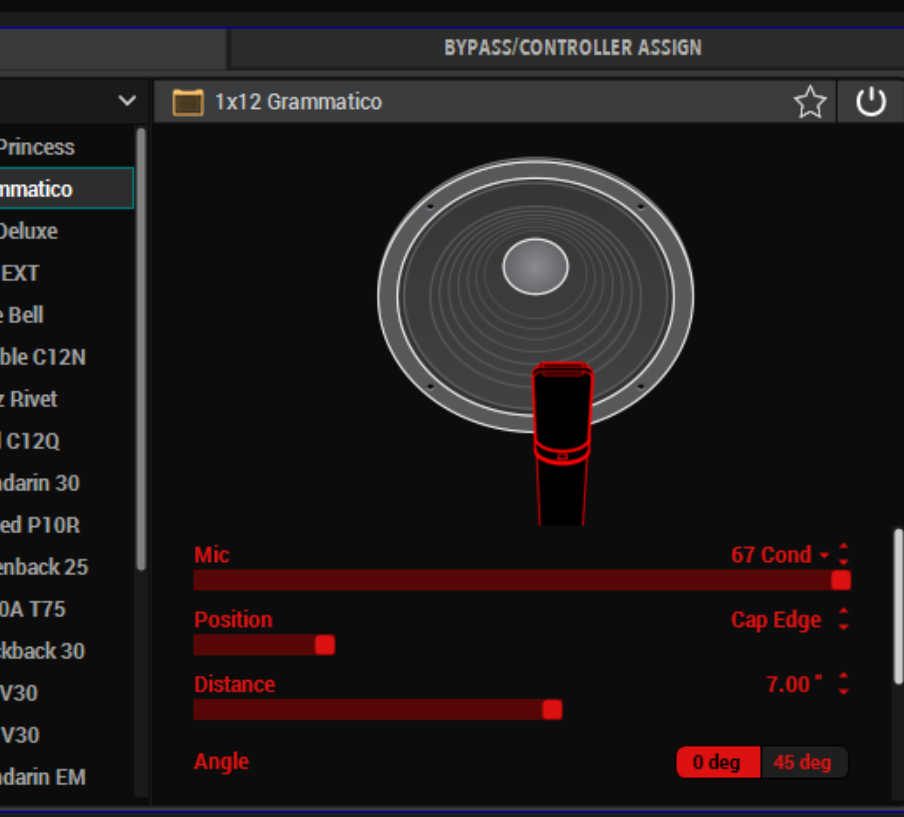Open the Bypass/Controller Assign tab
Viewport: 904px width, 817px height.
(x=572, y=47)
